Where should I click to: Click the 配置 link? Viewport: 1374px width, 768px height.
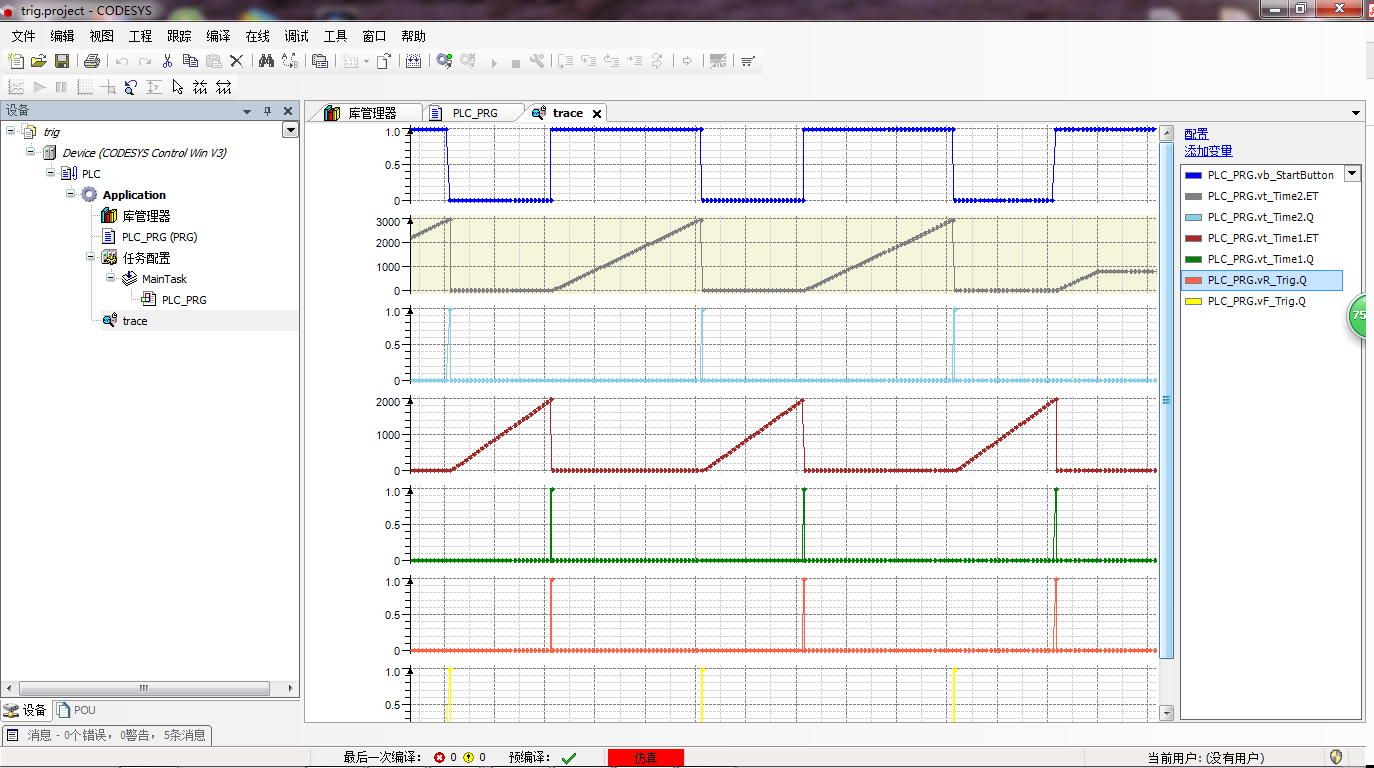coord(1196,134)
